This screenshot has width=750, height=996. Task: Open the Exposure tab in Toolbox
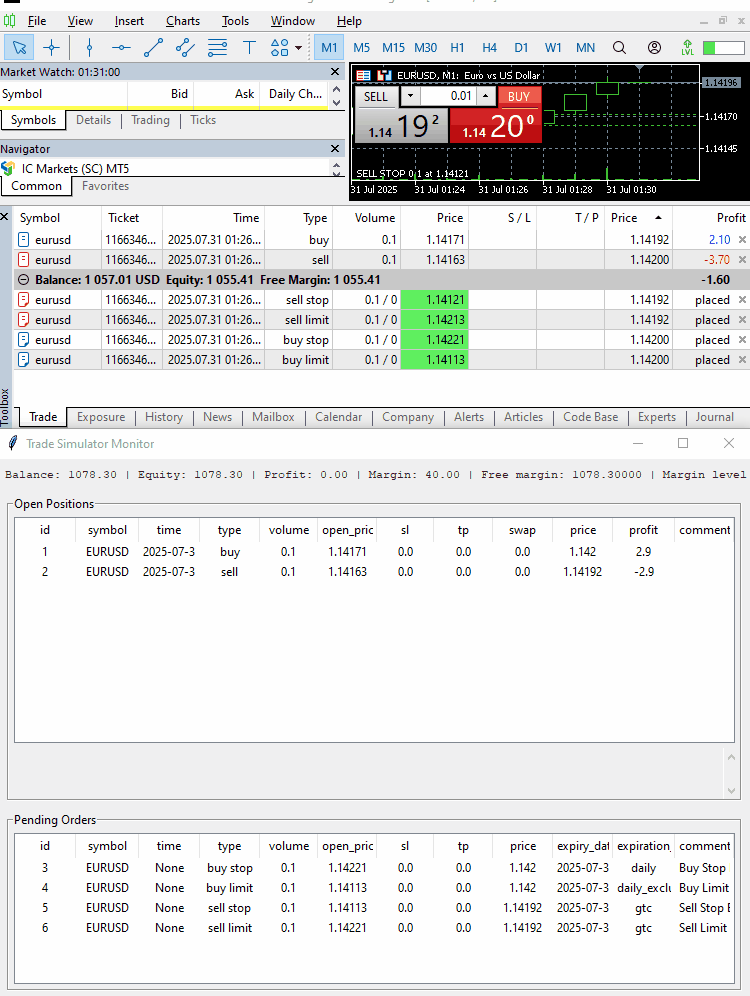coord(101,417)
